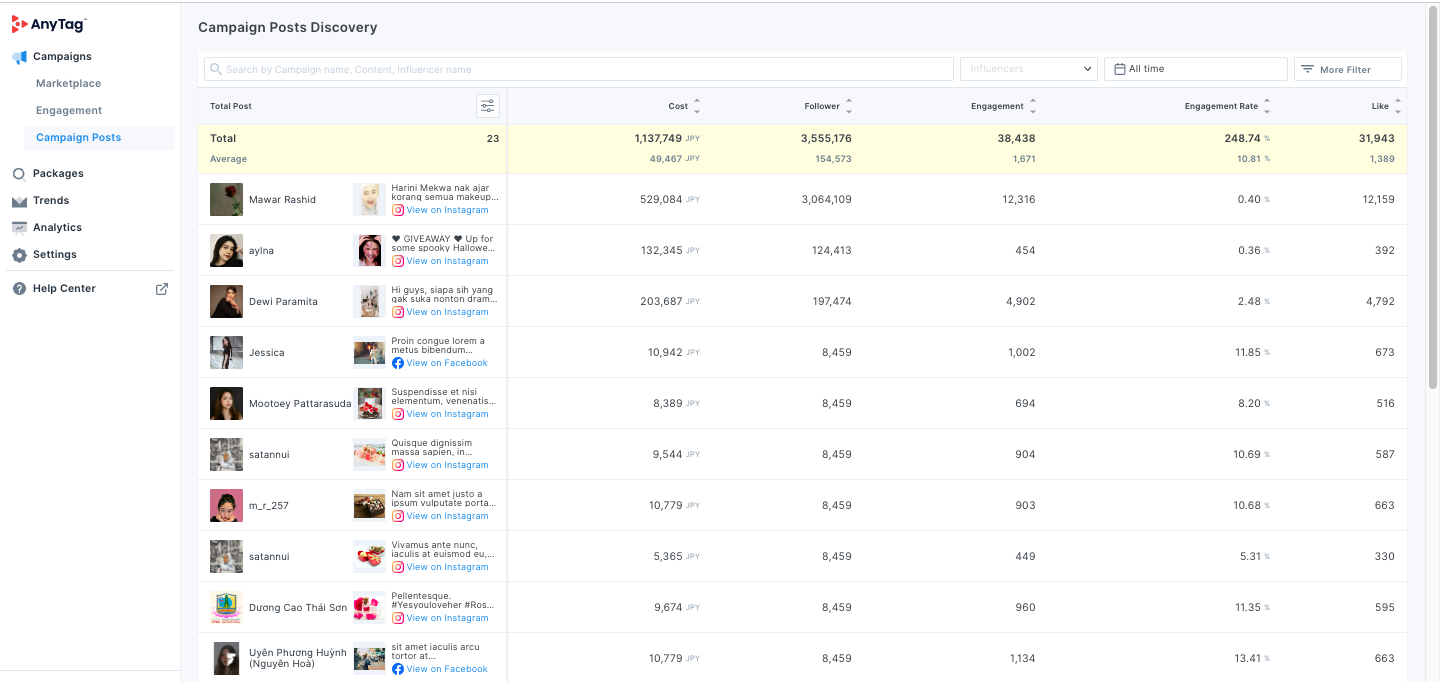Viewport: 1440px width, 682px height.
Task: Sort table by Engagement Rate column
Action: 1267,106
